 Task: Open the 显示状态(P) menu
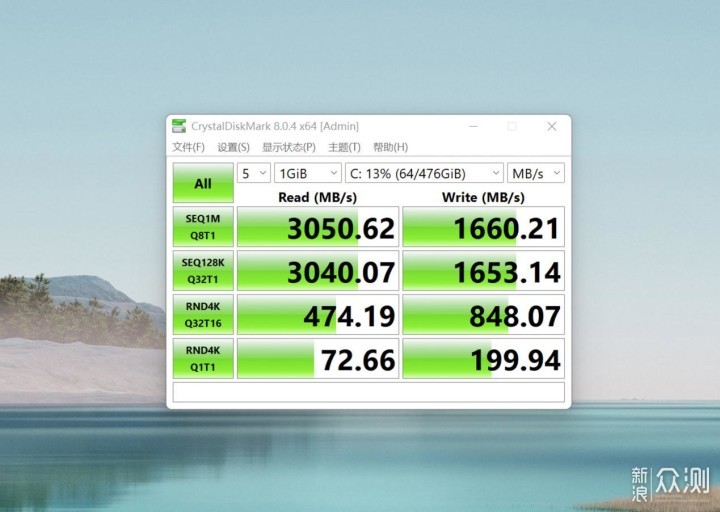(x=289, y=147)
